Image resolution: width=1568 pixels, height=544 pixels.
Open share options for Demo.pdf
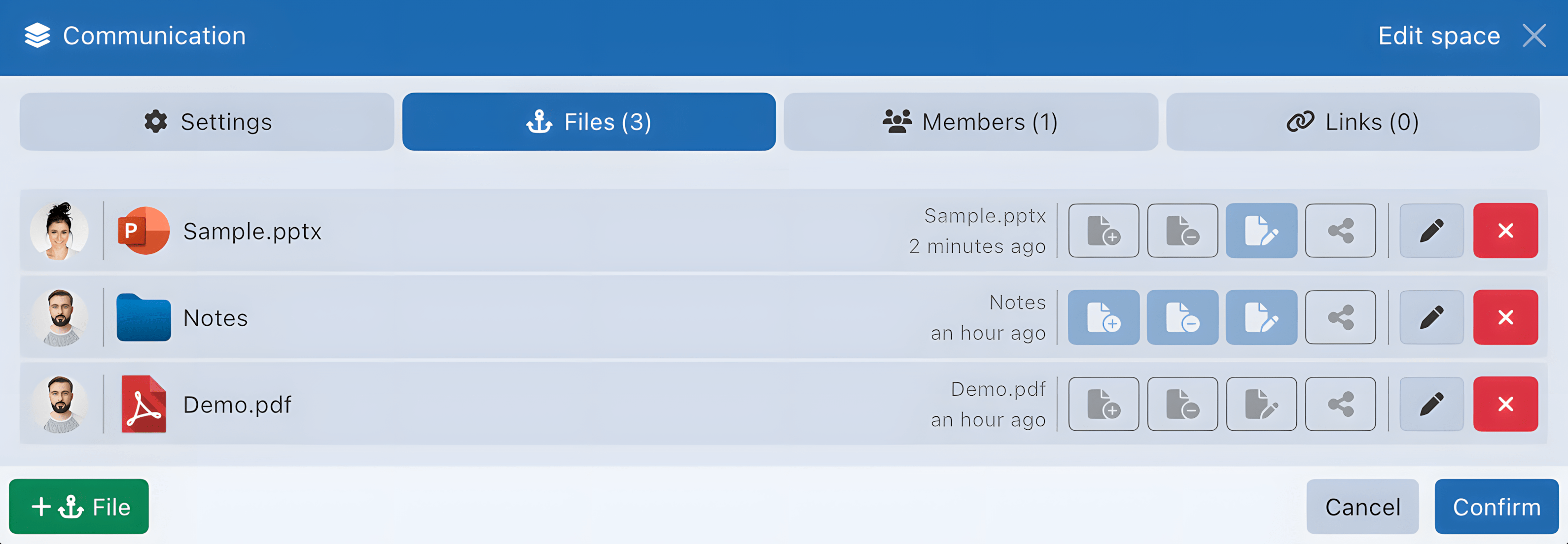pos(1341,404)
